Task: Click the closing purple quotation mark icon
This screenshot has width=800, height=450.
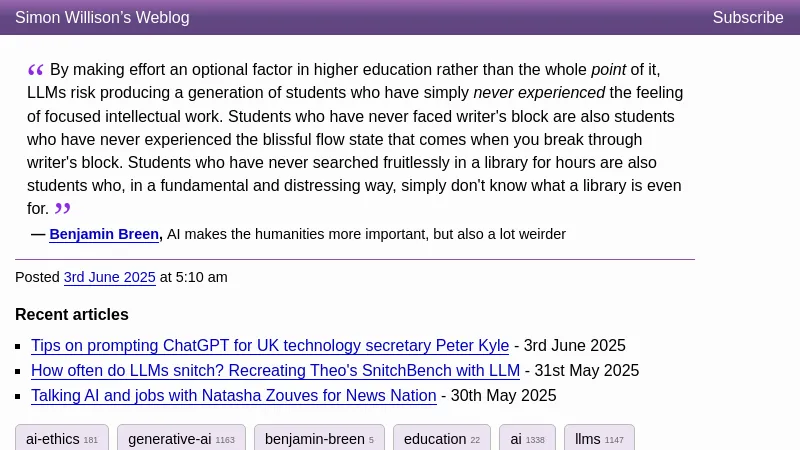Action: (63, 208)
